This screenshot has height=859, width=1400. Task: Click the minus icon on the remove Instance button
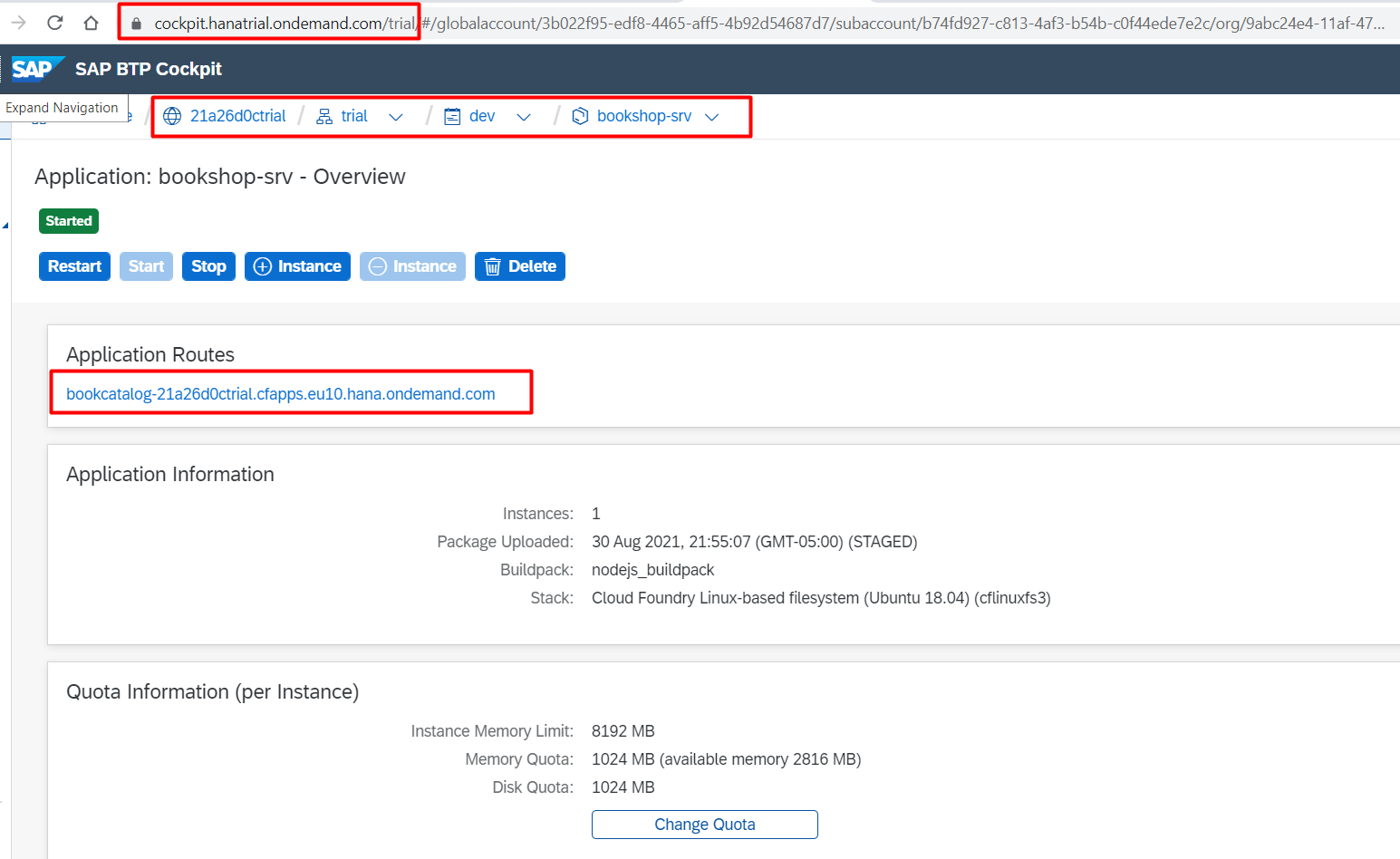tap(378, 266)
